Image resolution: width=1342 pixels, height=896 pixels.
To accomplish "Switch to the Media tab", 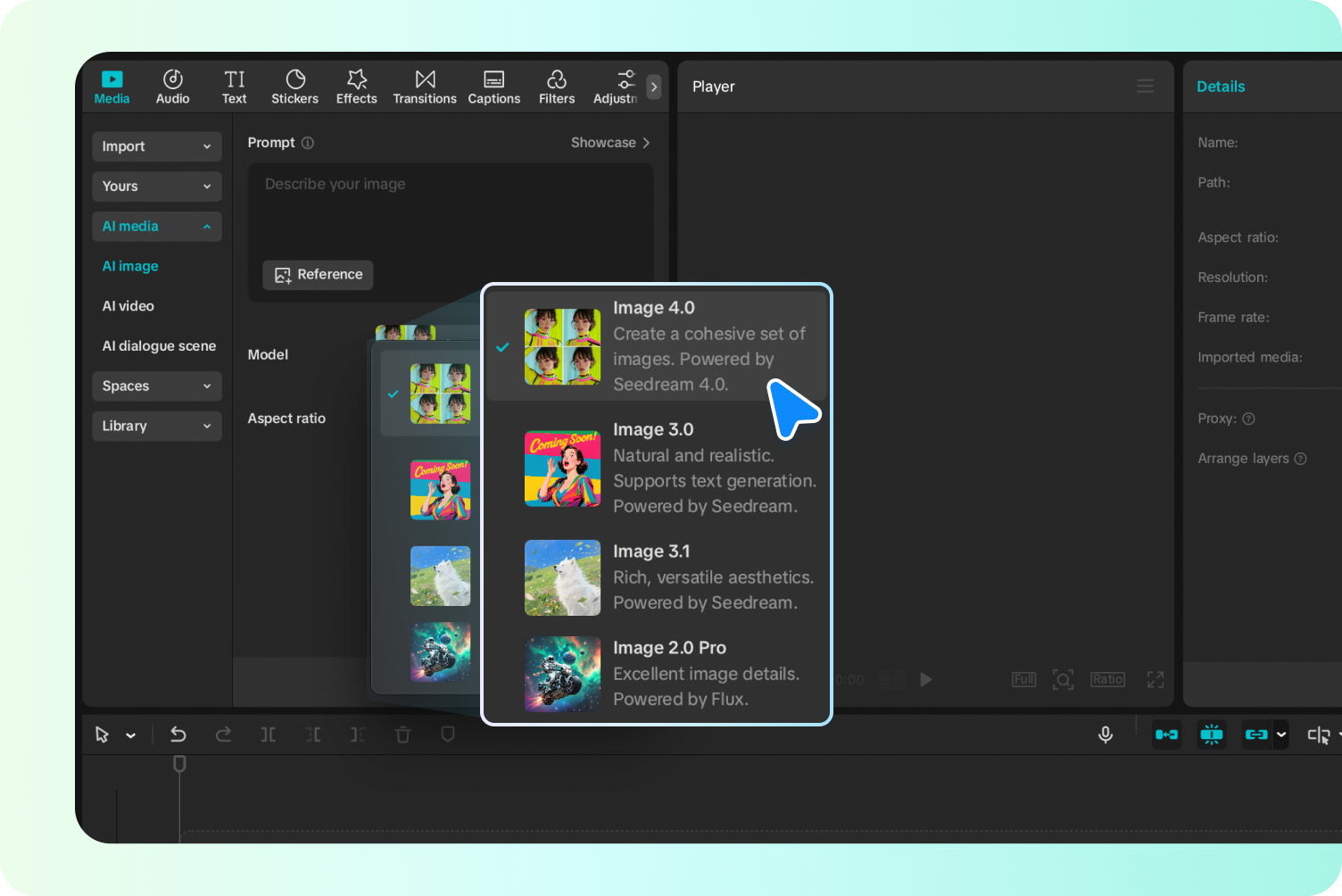I will [112, 86].
